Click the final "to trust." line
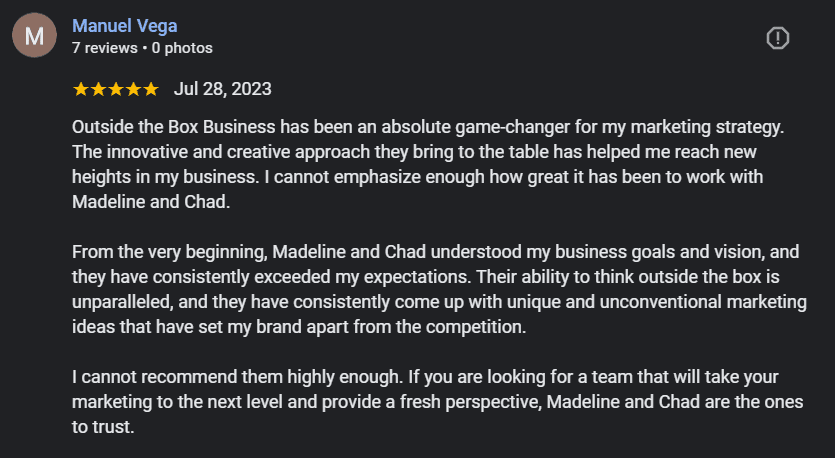The height and width of the screenshot is (458, 835). tap(103, 427)
